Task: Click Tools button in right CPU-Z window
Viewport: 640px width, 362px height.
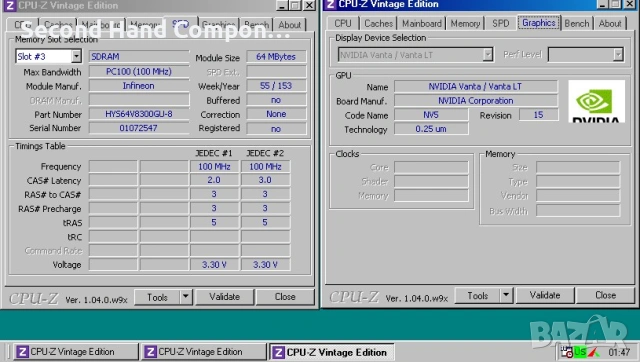Action: (478, 295)
